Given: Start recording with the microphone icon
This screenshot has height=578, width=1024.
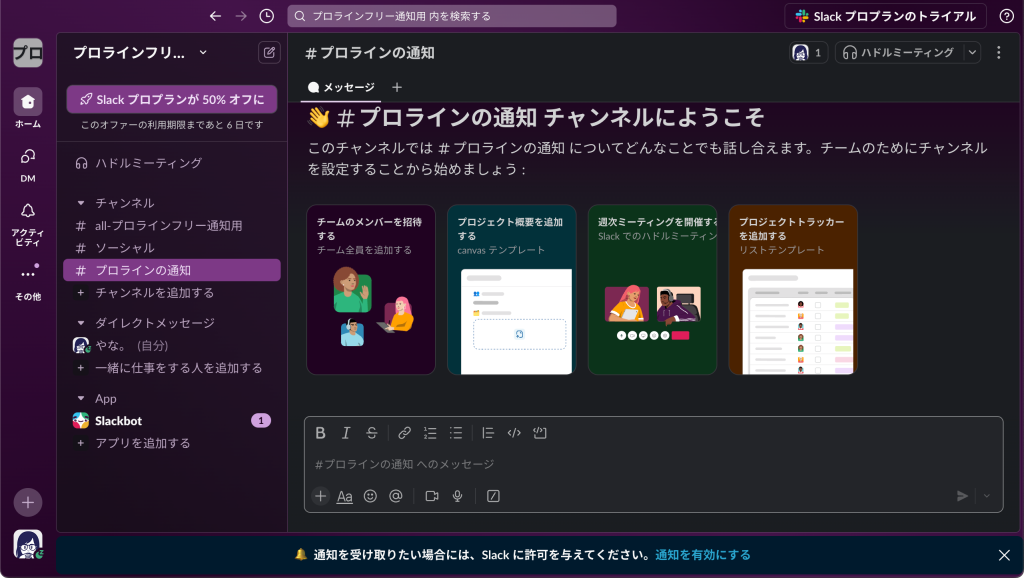Looking at the screenshot, I should click(457, 495).
